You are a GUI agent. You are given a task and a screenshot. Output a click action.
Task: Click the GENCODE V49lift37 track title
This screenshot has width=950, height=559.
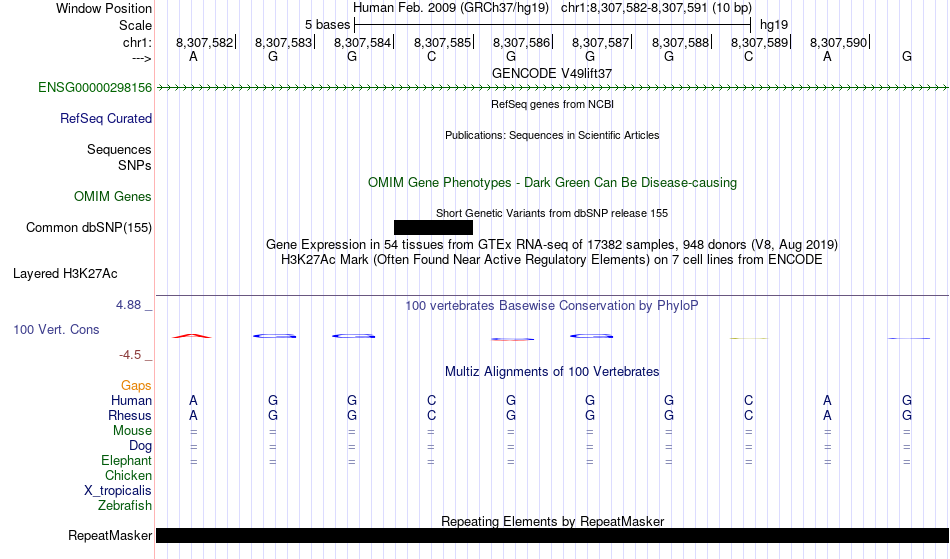[x=552, y=73]
